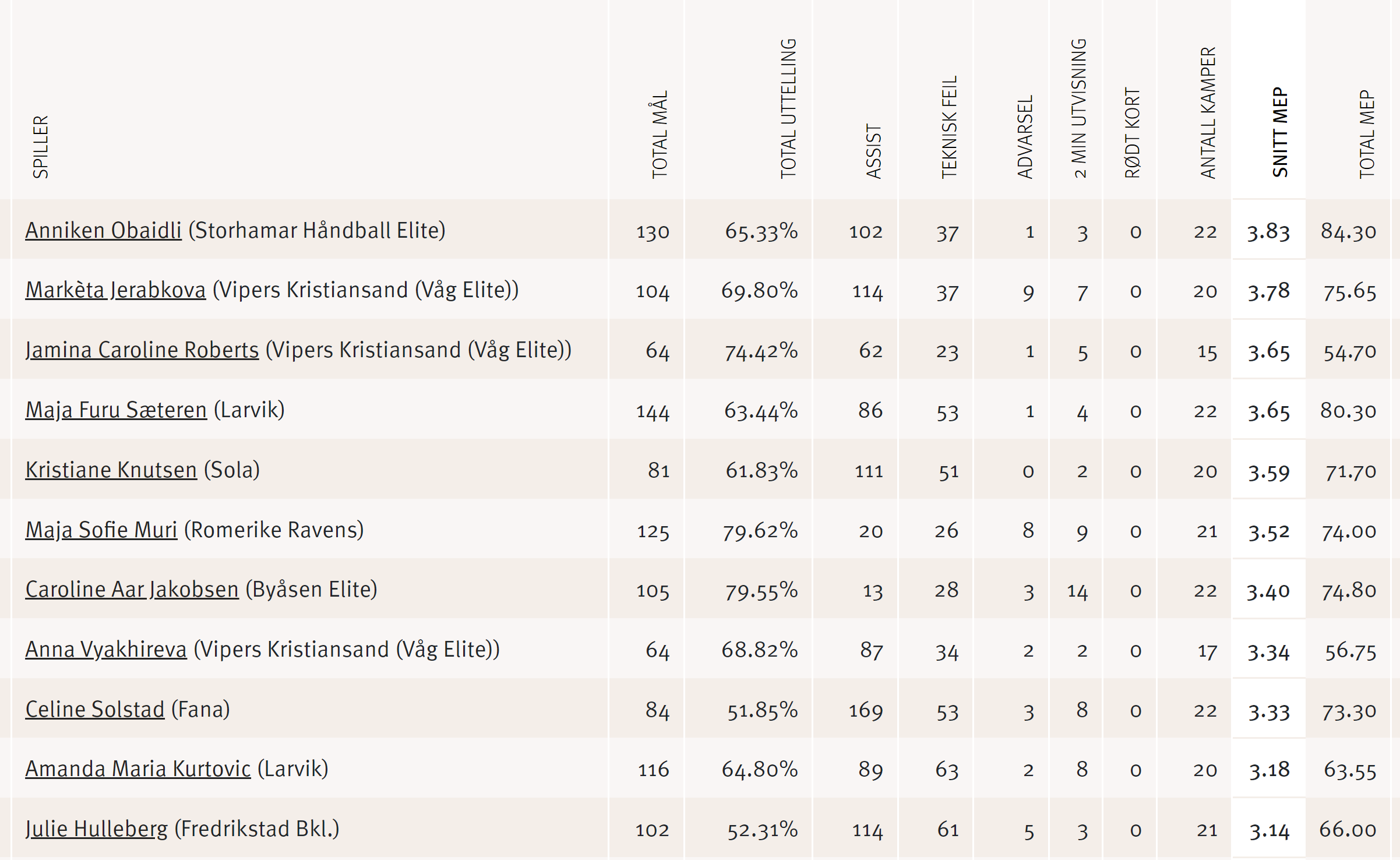Click Celine Solstad name link
1400x860 pixels.
pos(95,710)
